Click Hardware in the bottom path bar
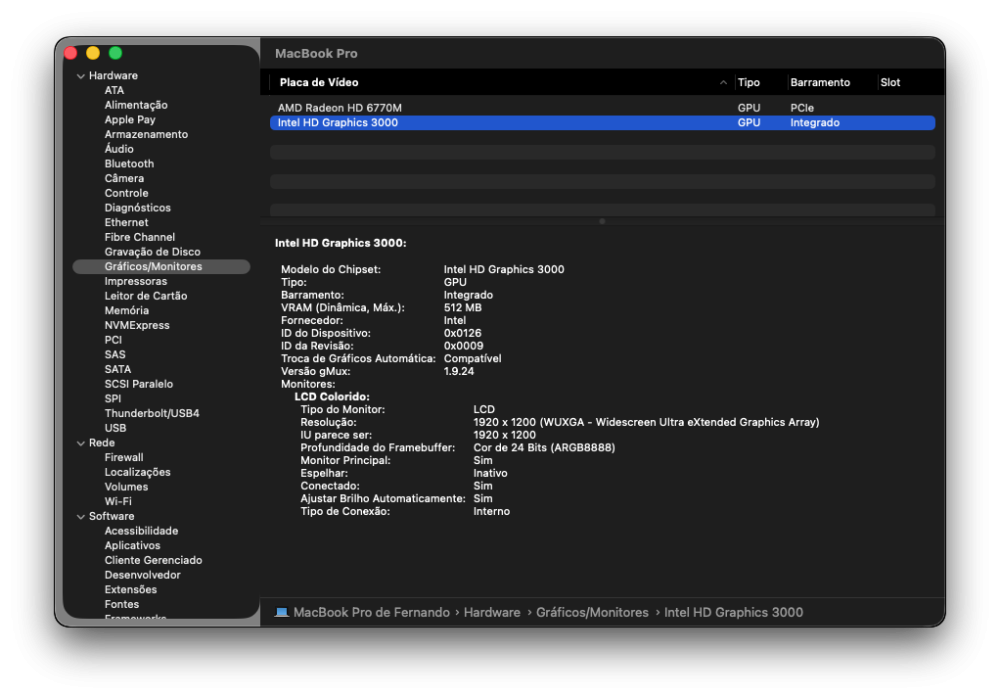Screen dimensions: 1000x699 coord(492,612)
